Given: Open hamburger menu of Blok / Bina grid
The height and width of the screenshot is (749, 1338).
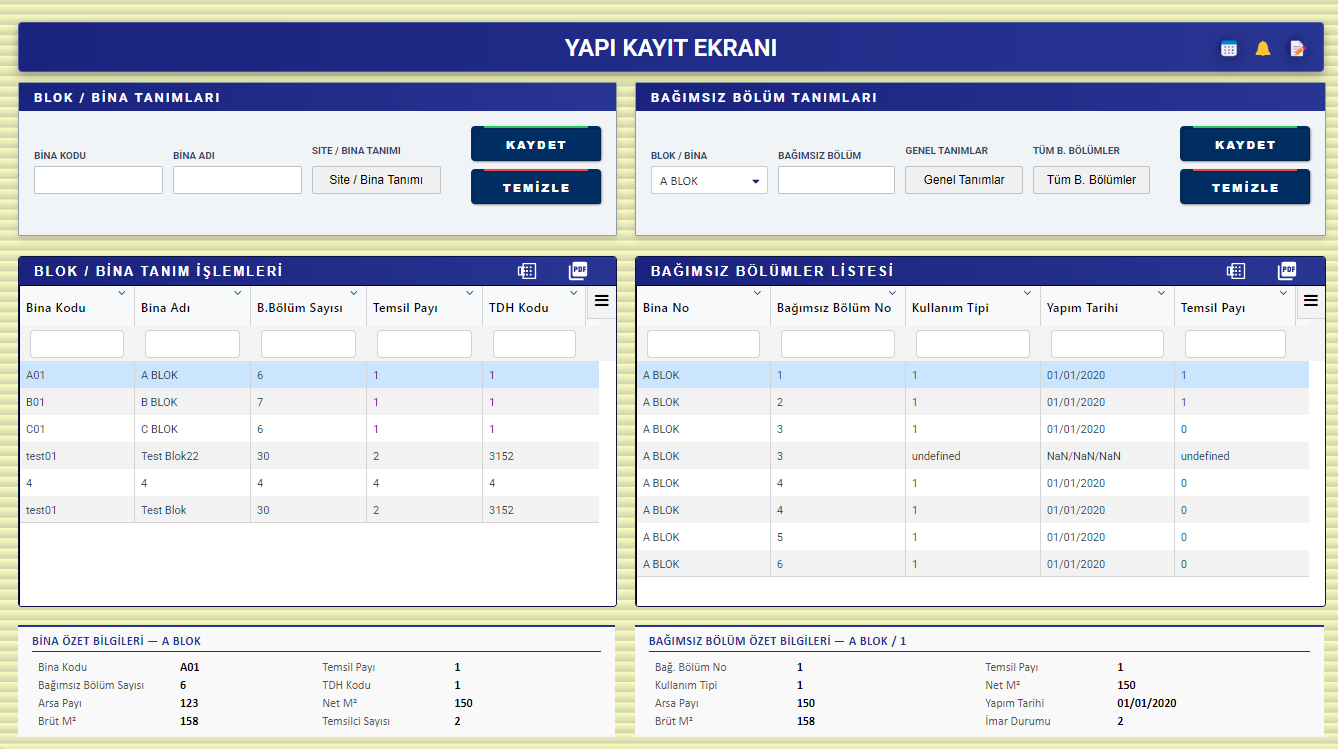Looking at the screenshot, I should tap(601, 300).
